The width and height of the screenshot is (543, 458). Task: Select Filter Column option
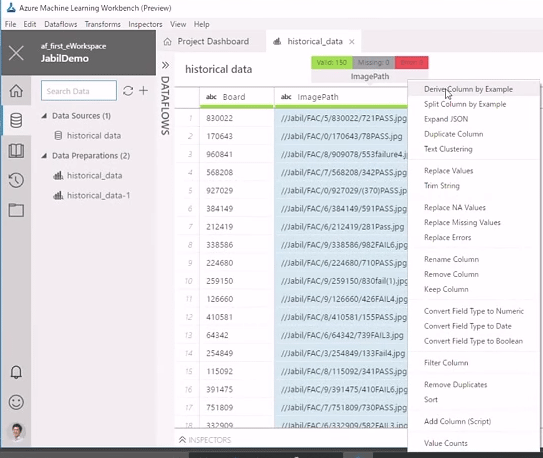[446, 362]
